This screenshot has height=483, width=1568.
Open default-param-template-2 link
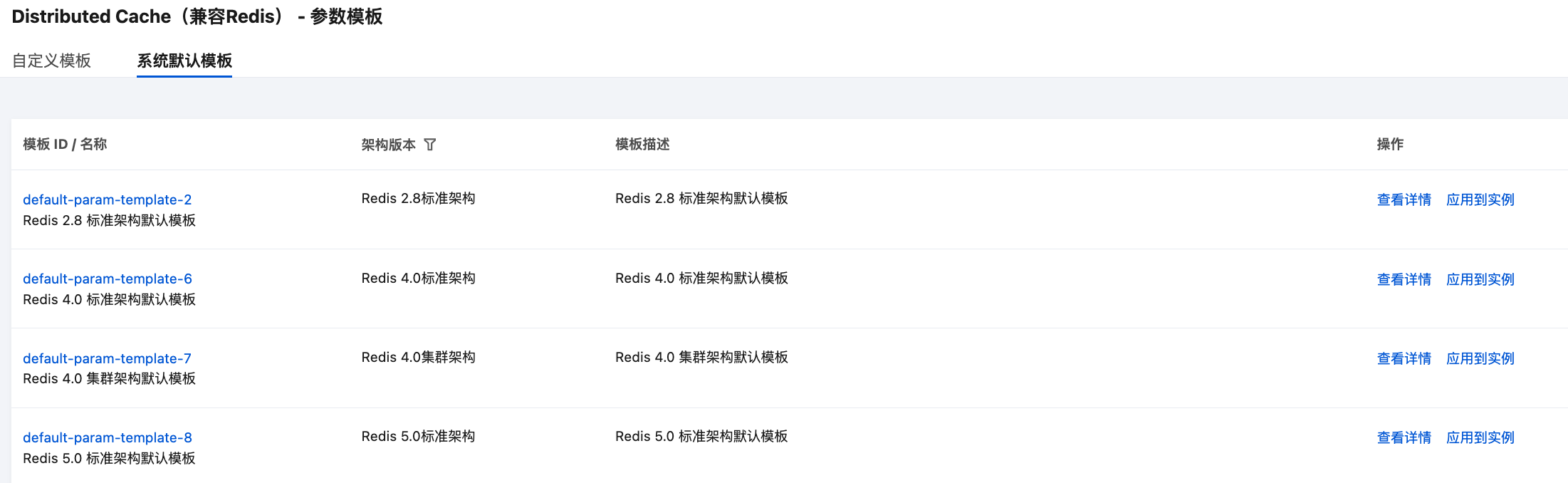(107, 199)
